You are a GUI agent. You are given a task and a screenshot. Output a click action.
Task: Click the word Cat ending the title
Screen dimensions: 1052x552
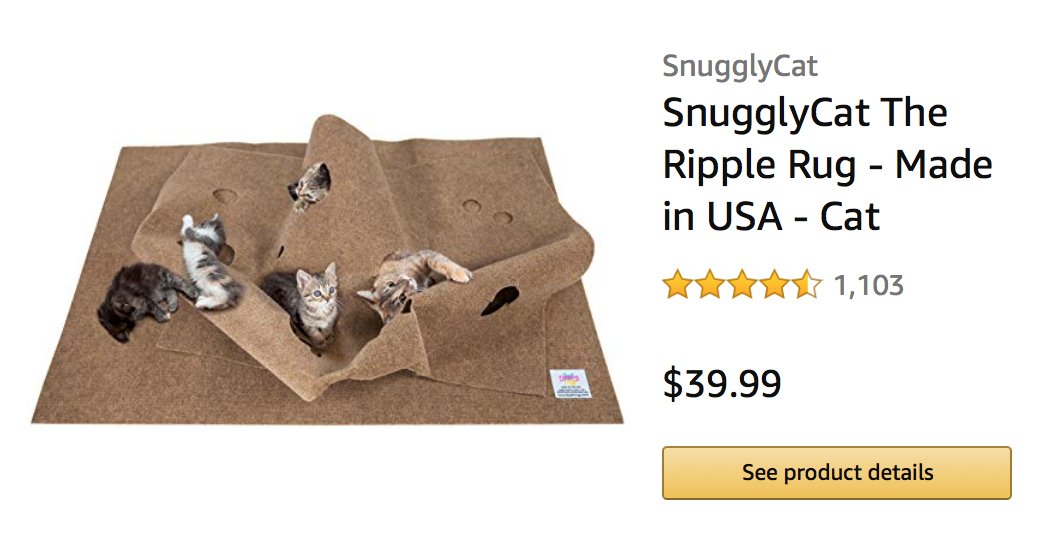coord(849,217)
